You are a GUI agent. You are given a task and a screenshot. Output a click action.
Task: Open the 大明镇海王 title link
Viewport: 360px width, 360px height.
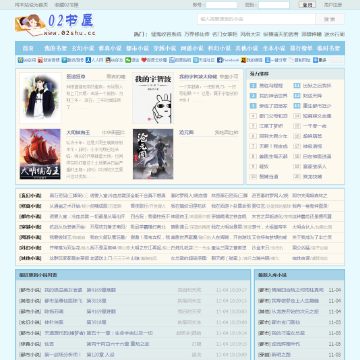[78, 132]
